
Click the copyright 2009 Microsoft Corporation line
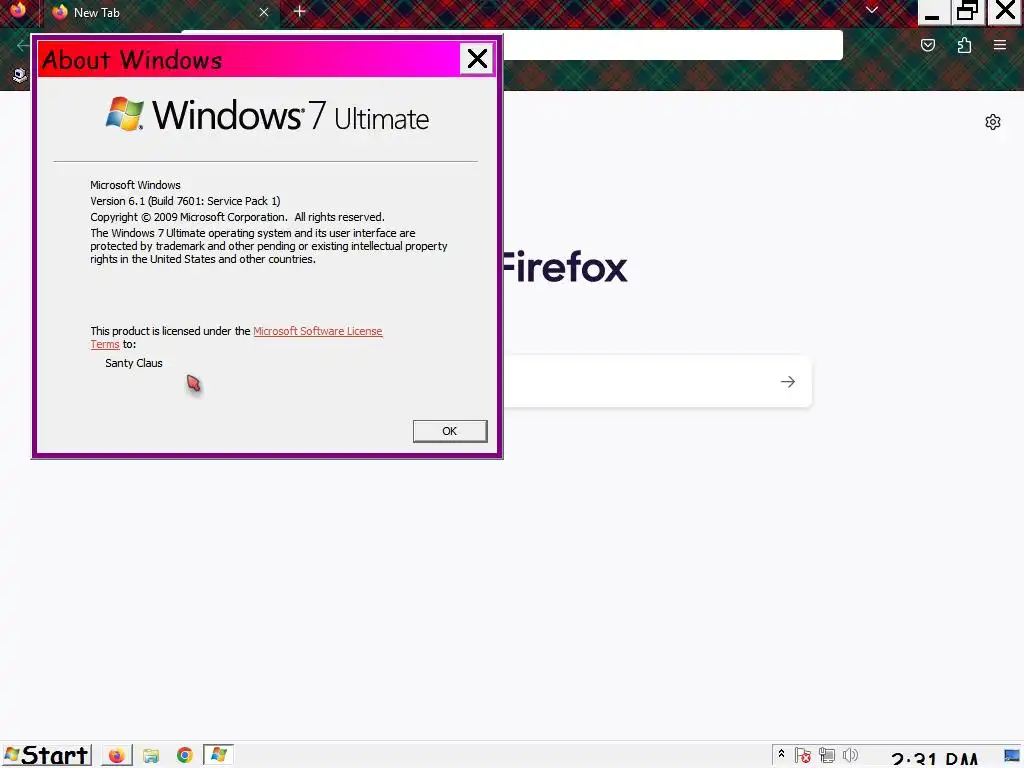pyautogui.click(x=237, y=217)
